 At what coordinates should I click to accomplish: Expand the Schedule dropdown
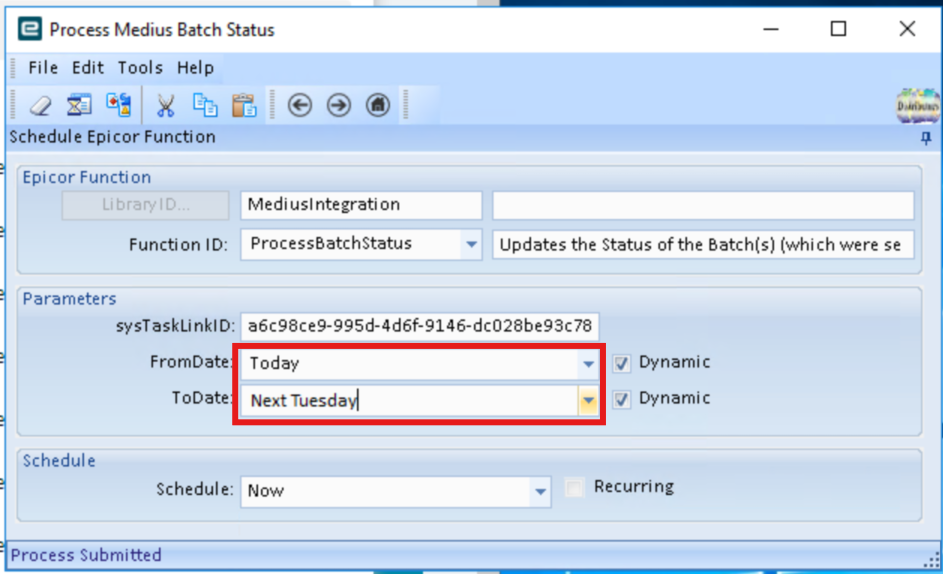pos(540,492)
